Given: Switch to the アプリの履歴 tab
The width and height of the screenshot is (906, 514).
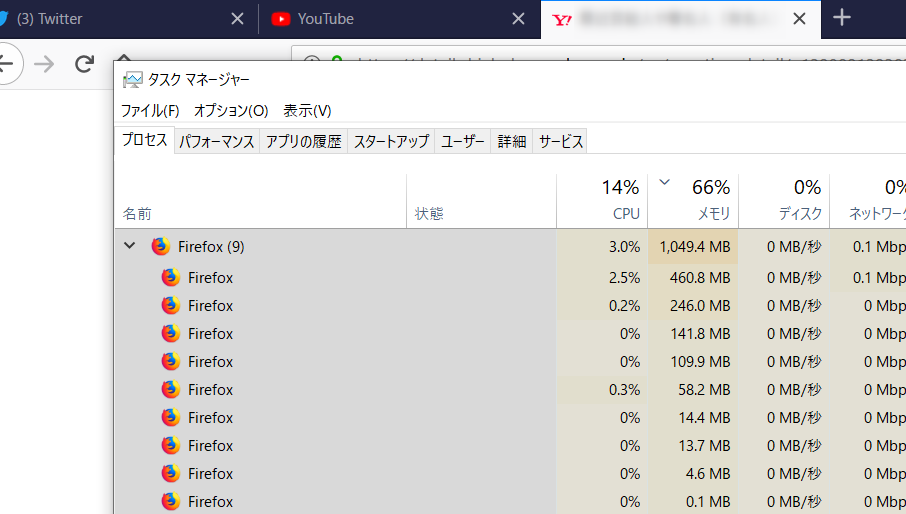Looking at the screenshot, I should 303,141.
